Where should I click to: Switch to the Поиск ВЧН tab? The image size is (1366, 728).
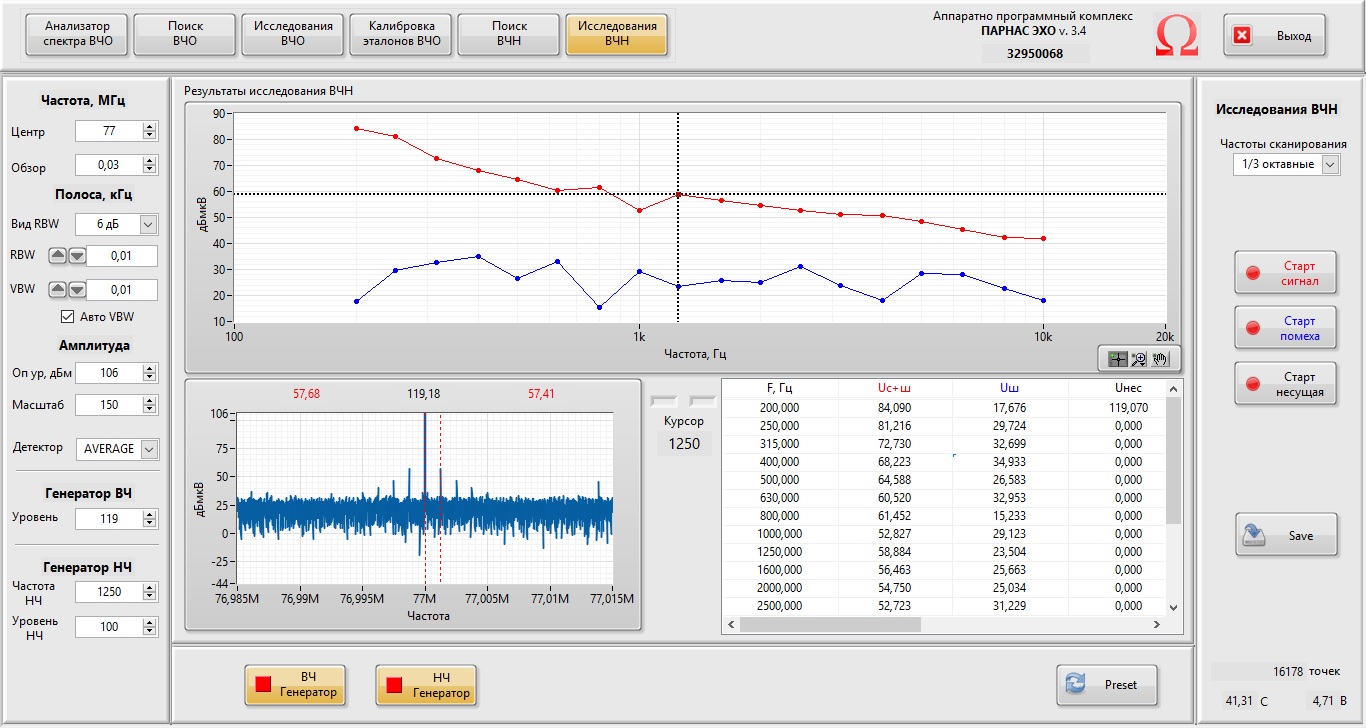pyautogui.click(x=509, y=34)
